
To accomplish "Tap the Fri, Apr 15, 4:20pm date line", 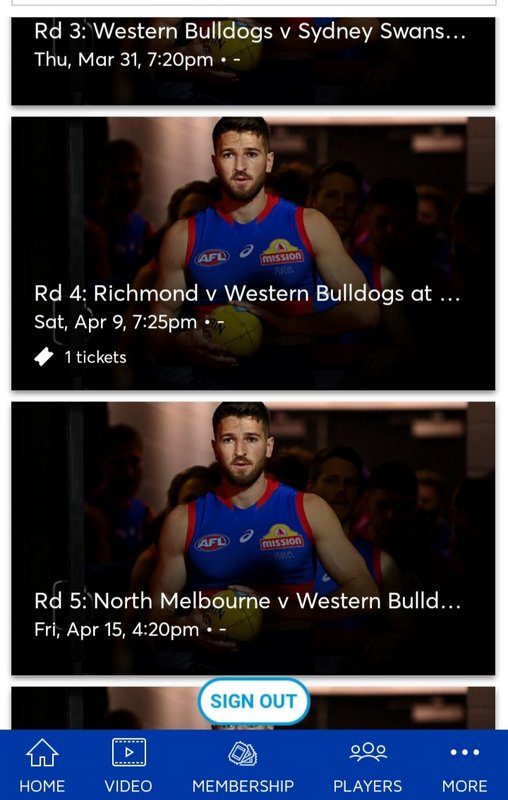I will click(x=130, y=630).
